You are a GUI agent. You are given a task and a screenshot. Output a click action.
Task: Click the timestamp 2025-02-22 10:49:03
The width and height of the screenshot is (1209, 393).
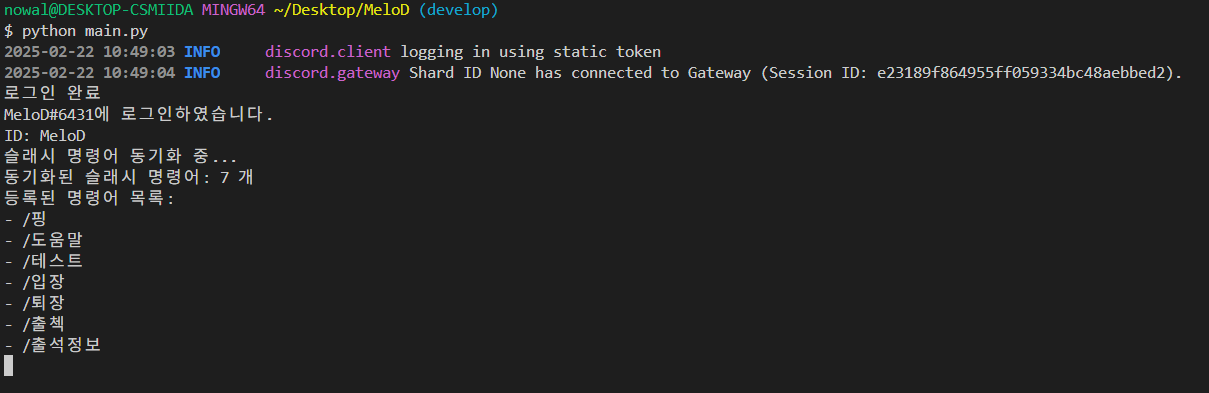(x=90, y=52)
